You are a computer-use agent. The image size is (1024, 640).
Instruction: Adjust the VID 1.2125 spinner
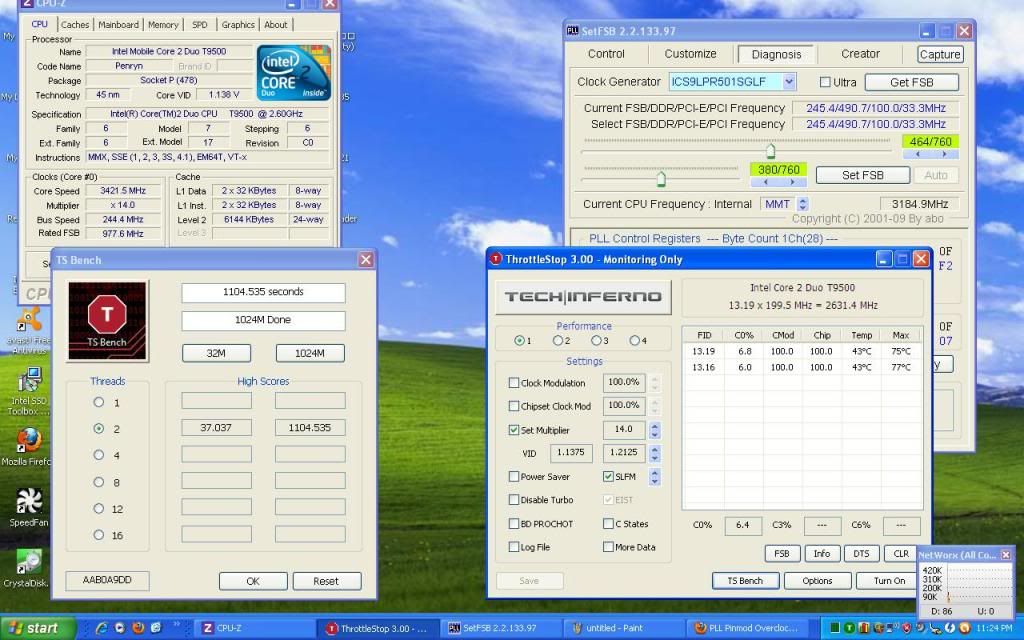tap(654, 453)
